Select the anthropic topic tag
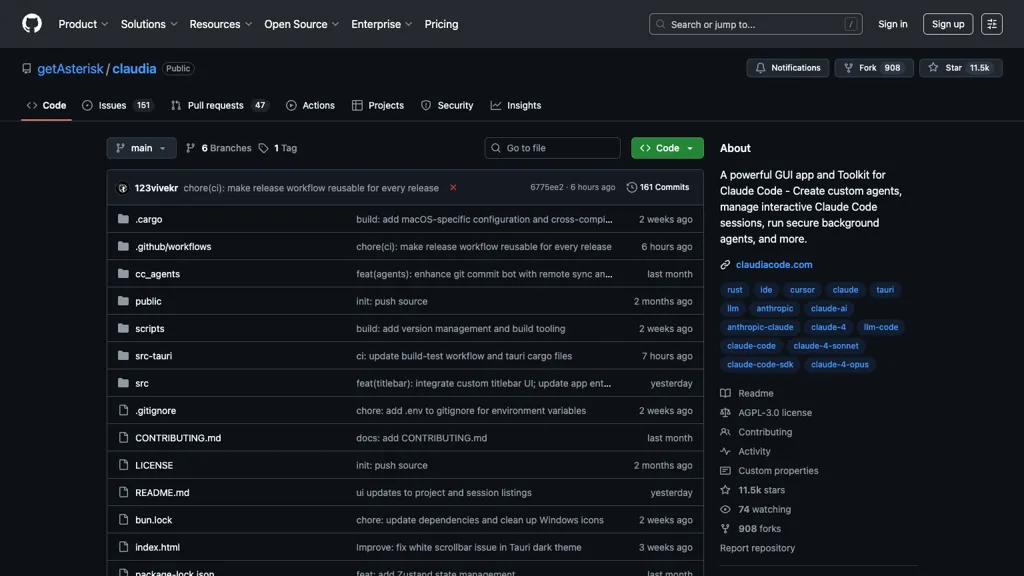The width and height of the screenshot is (1024, 576). [775, 308]
